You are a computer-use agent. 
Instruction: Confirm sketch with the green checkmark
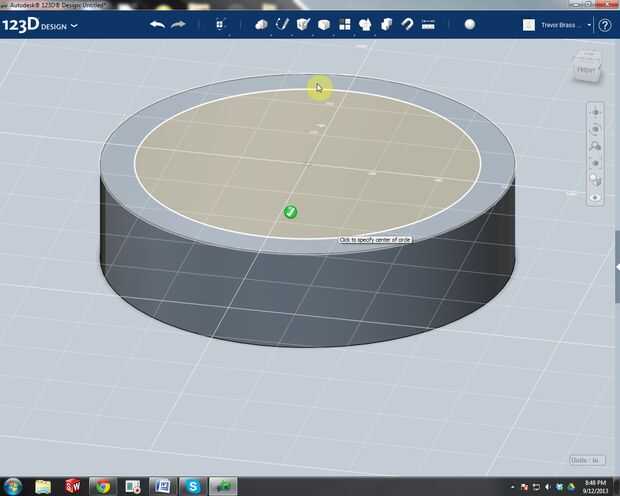pyautogui.click(x=291, y=212)
